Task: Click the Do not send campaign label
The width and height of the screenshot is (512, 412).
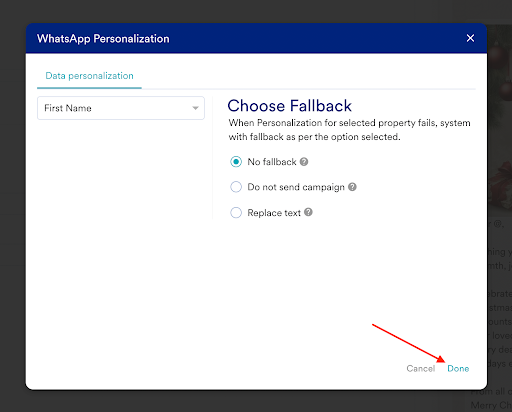Action: 296,187
